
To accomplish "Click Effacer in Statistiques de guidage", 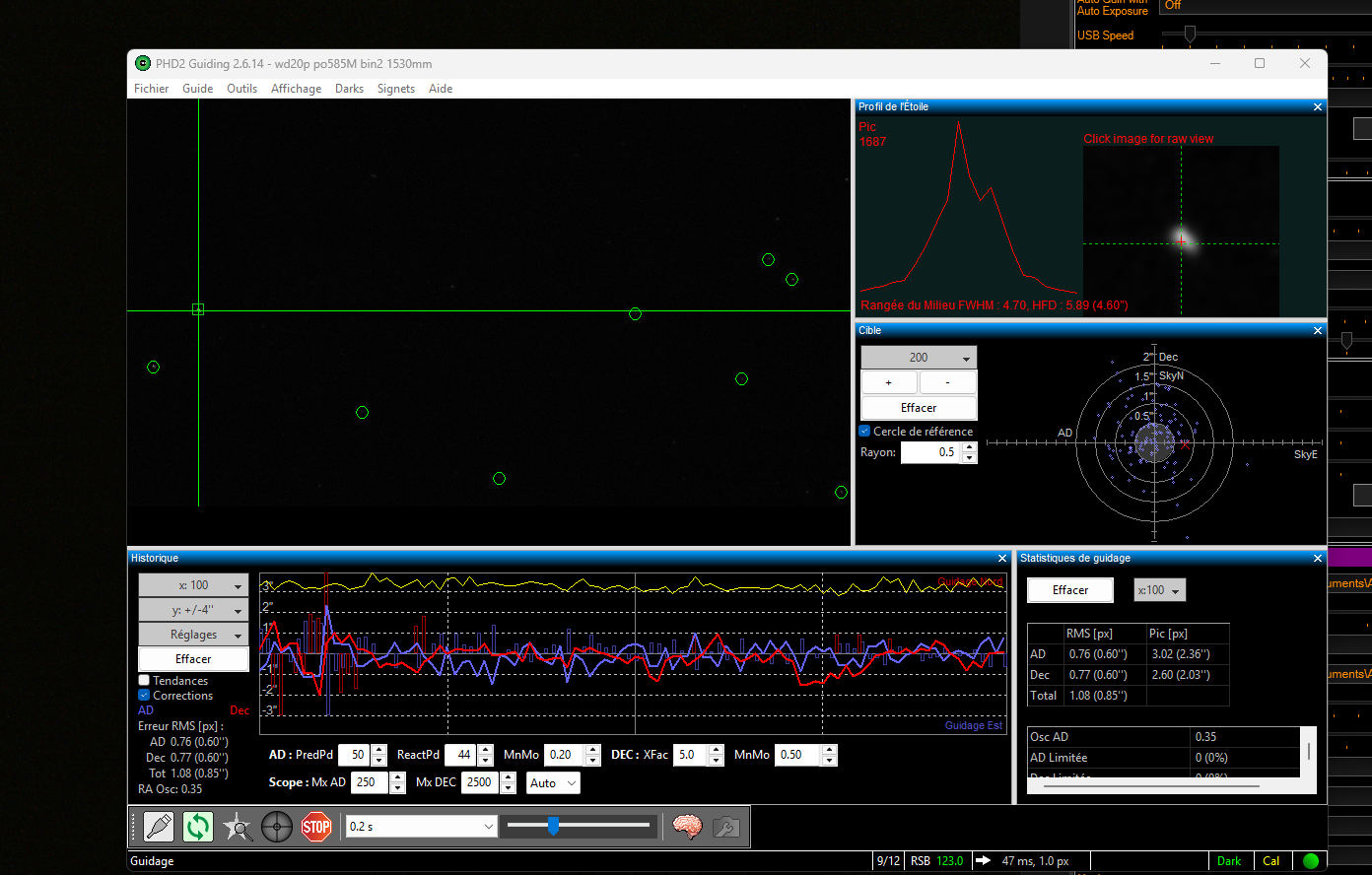I will pyautogui.click(x=1070, y=590).
